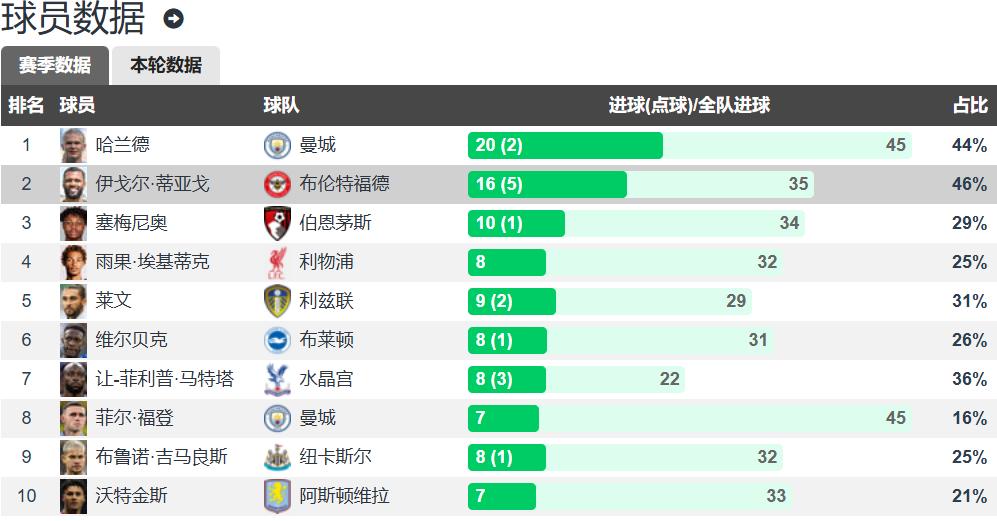Open the 本轮数据 tab
Viewport: 997px width, 521px height.
click(x=166, y=65)
